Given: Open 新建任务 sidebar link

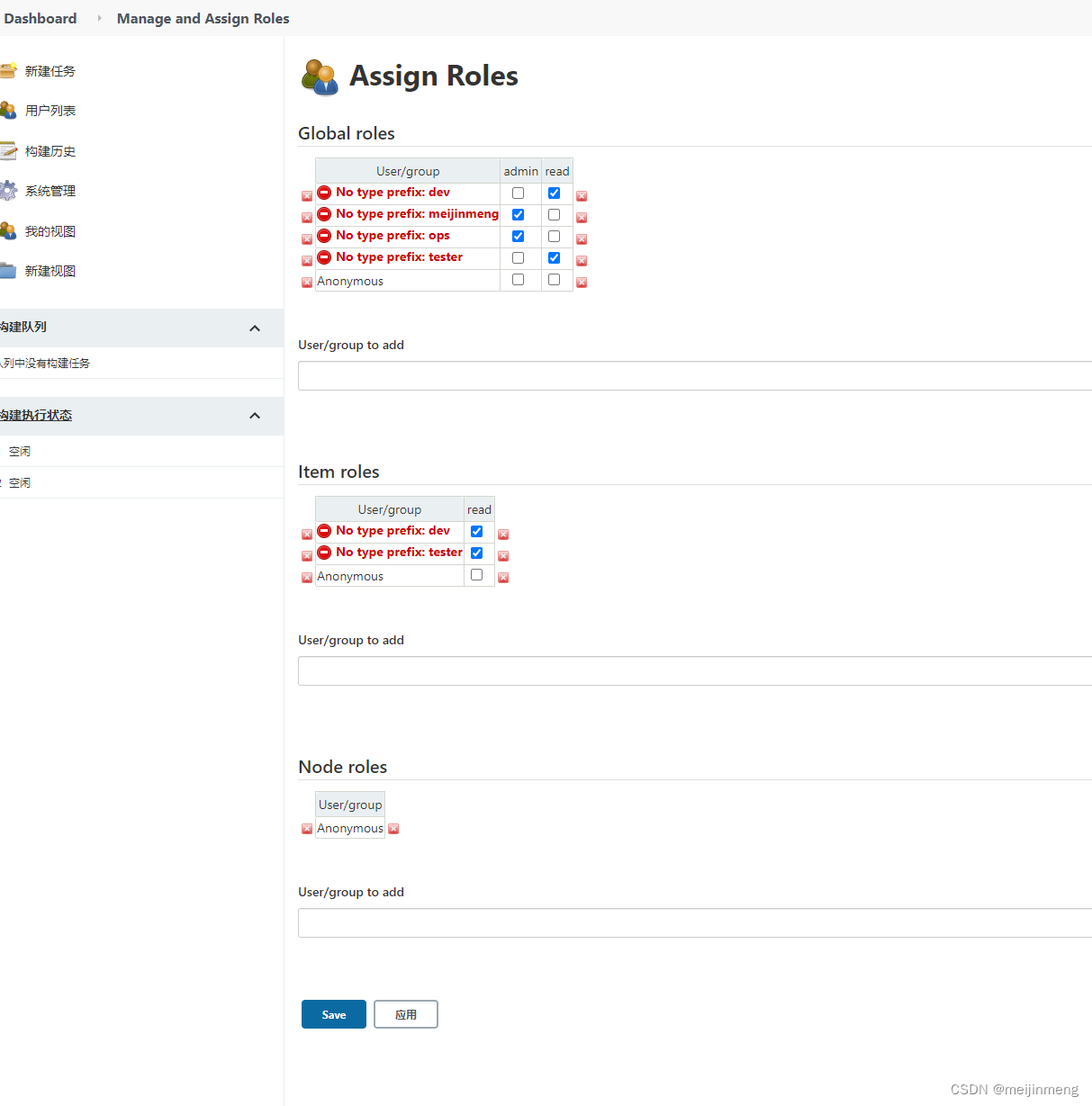Looking at the screenshot, I should [x=50, y=71].
